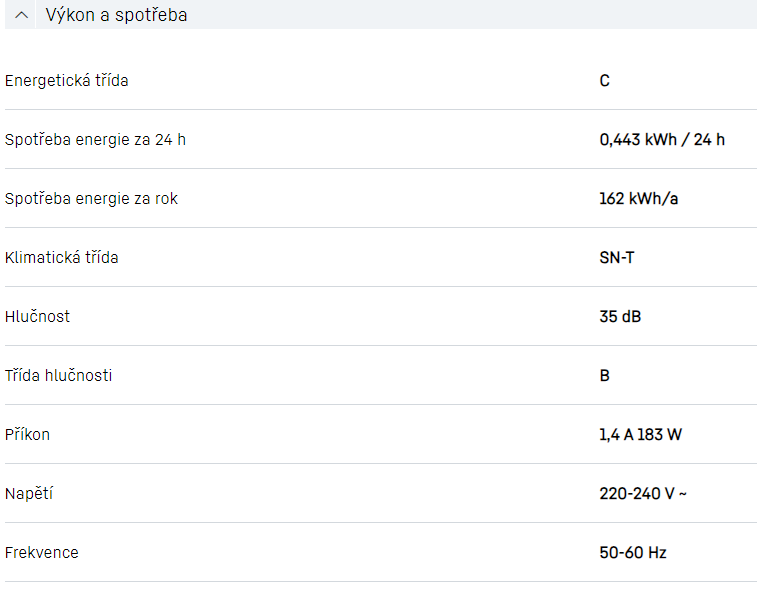757x596 pixels.
Task: Select the 162 kWh/a value
Action: tap(638, 198)
